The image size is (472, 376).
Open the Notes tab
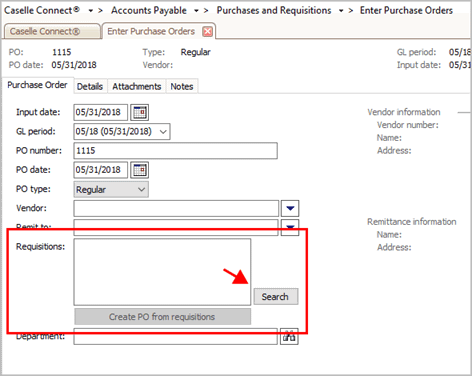click(x=182, y=87)
